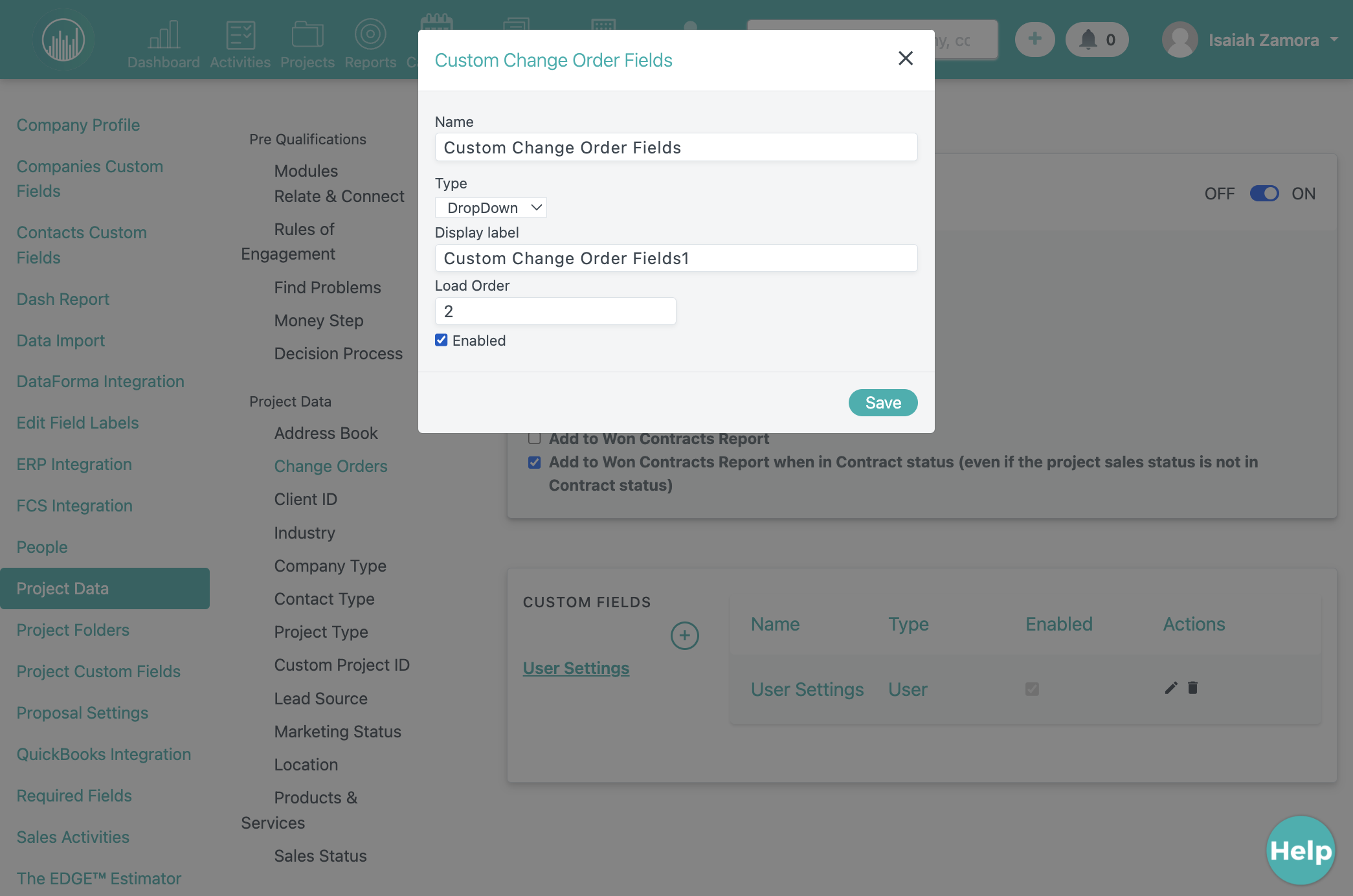Select Custom Project ID
Screen dimensions: 1353x896
tap(342, 665)
